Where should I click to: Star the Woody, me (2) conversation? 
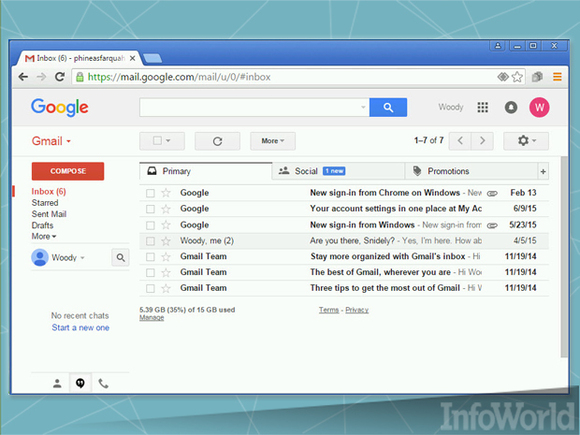pyautogui.click(x=166, y=241)
